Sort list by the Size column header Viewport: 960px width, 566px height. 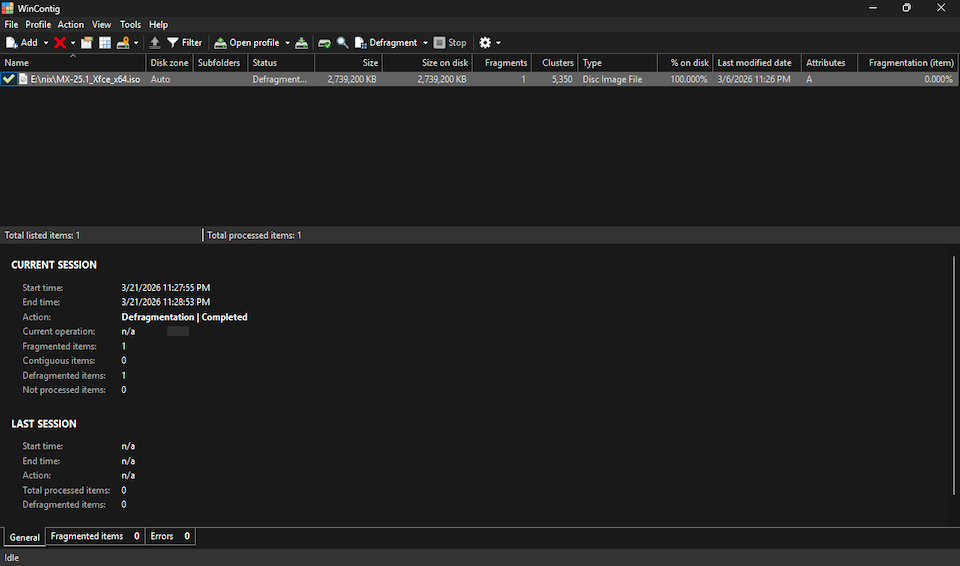[x=349, y=62]
